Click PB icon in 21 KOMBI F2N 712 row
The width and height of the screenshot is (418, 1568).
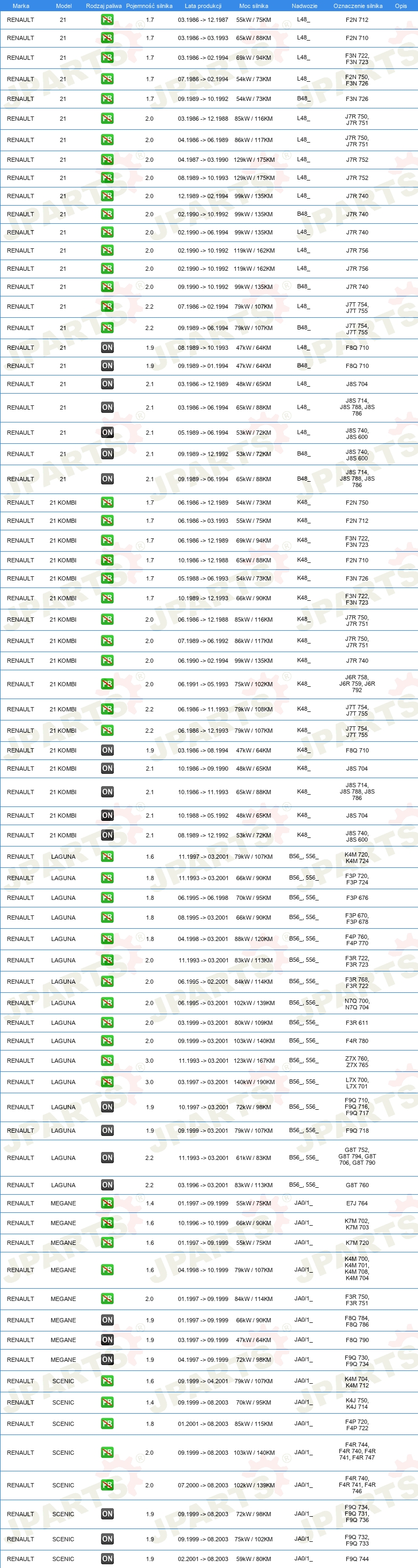(107, 521)
